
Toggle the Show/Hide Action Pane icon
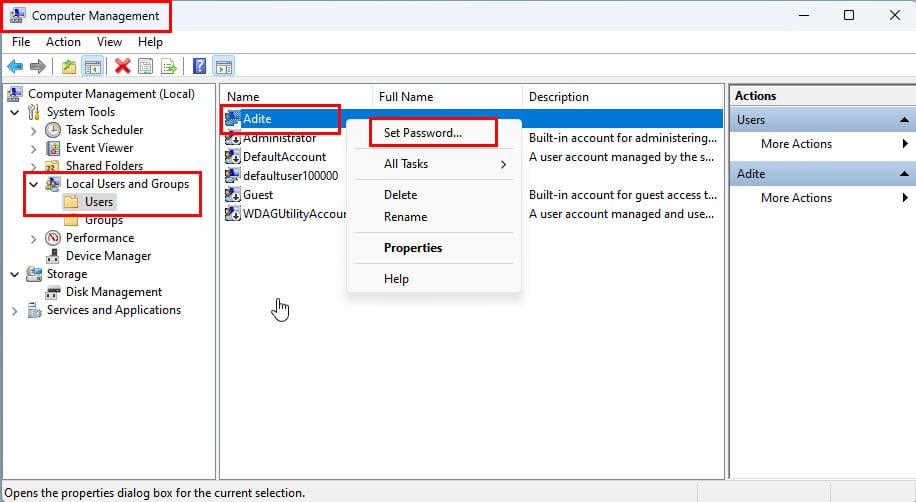(x=224, y=66)
